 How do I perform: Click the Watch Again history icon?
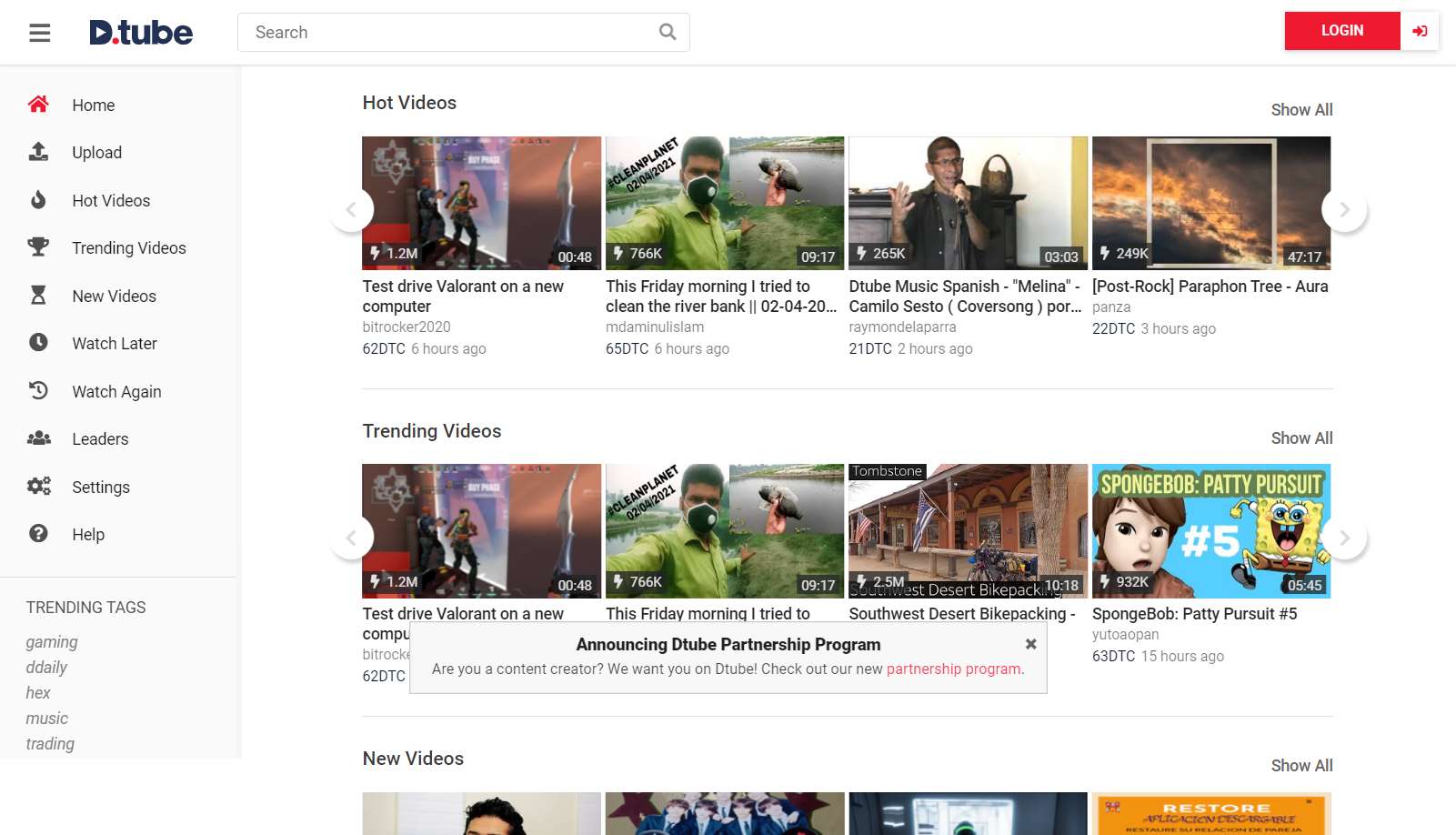(38, 391)
